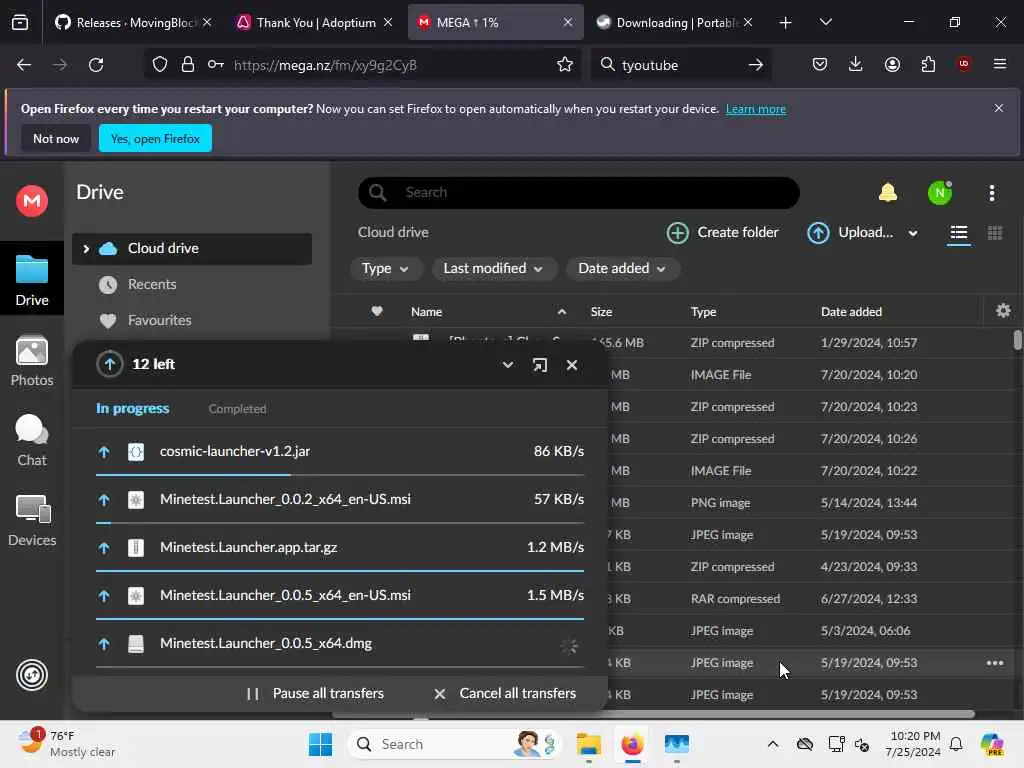Screen dimensions: 1024x768
Task: Click the Minetest.Launcher.app.tar.gz progress bar
Action: (x=340, y=571)
